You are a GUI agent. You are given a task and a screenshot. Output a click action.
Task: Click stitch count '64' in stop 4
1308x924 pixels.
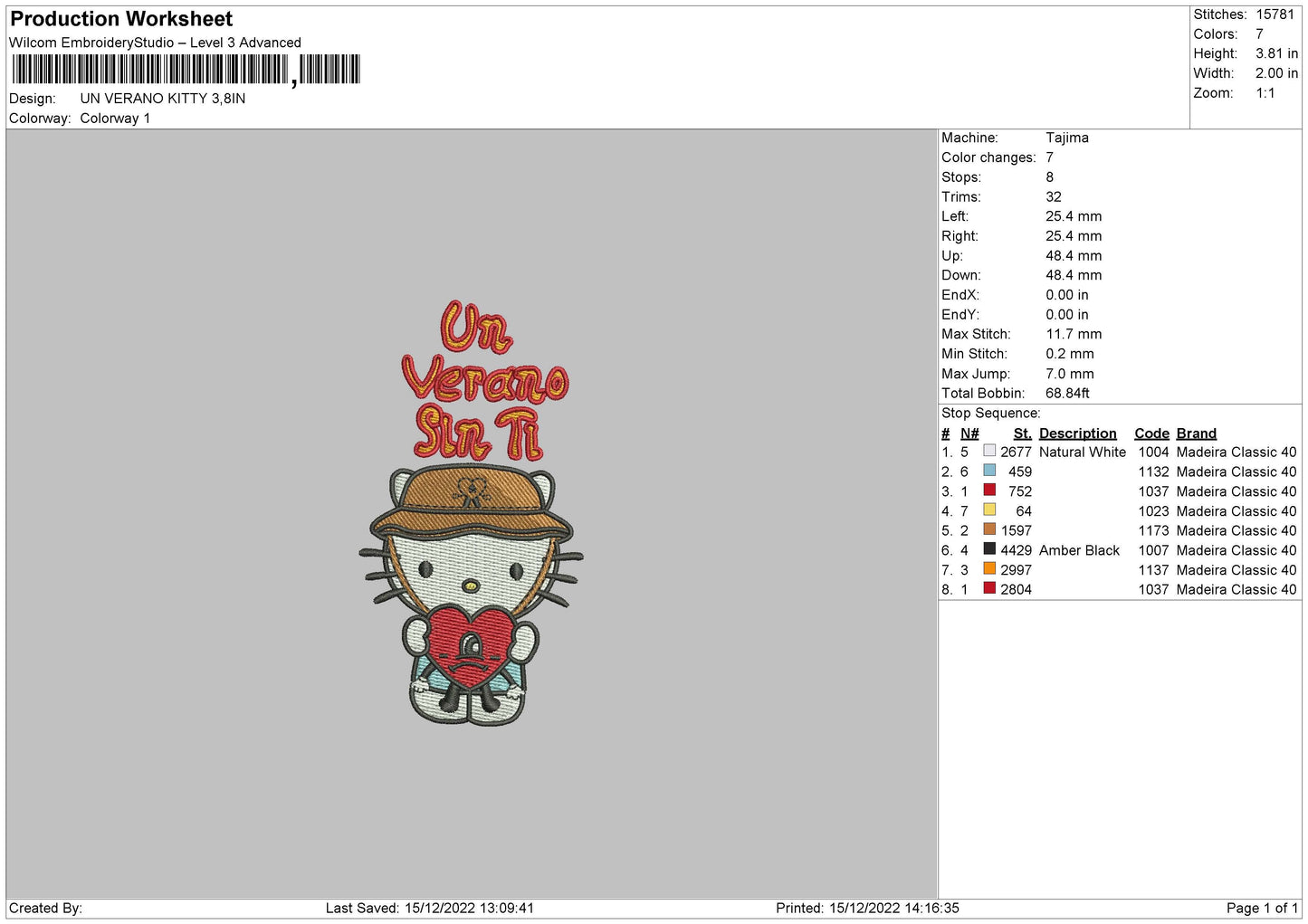click(1024, 511)
